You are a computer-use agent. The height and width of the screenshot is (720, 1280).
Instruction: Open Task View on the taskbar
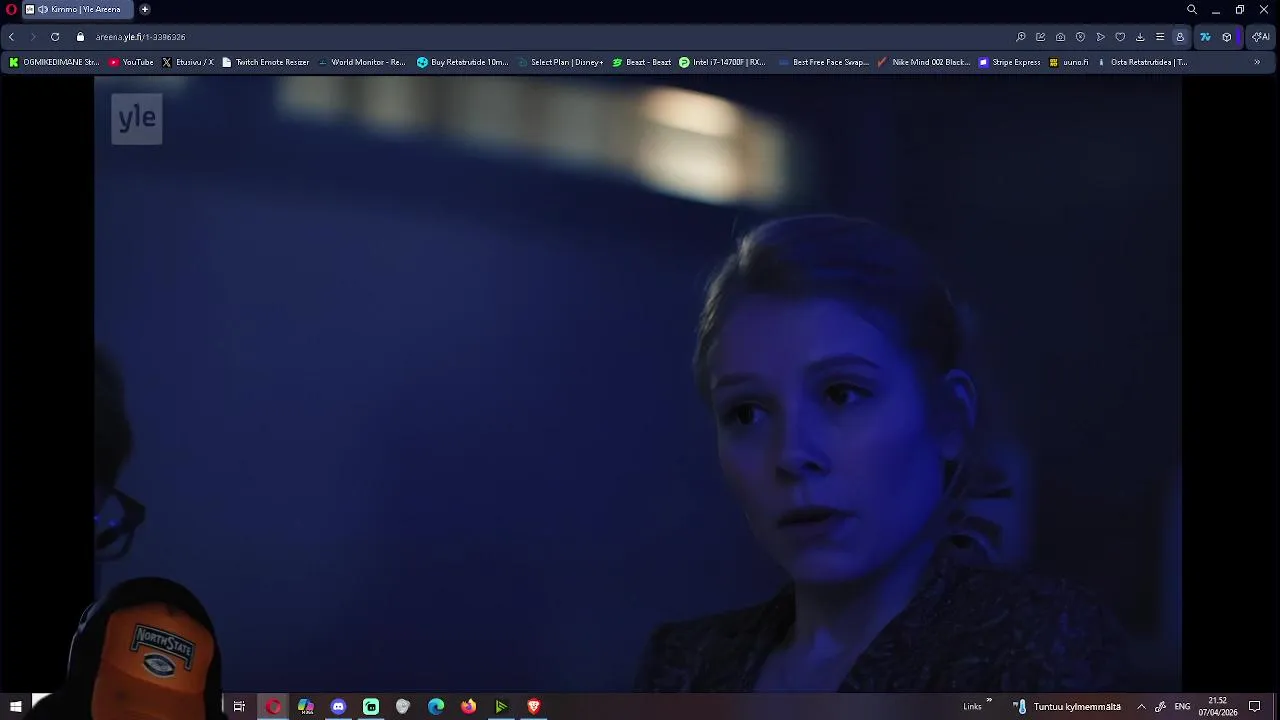pos(239,706)
